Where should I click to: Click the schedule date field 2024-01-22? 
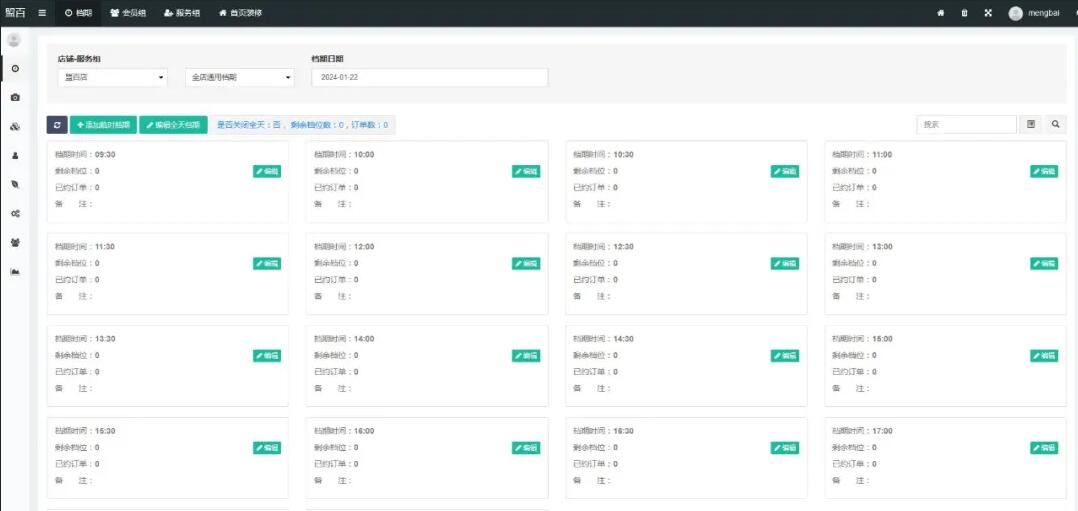pos(429,78)
